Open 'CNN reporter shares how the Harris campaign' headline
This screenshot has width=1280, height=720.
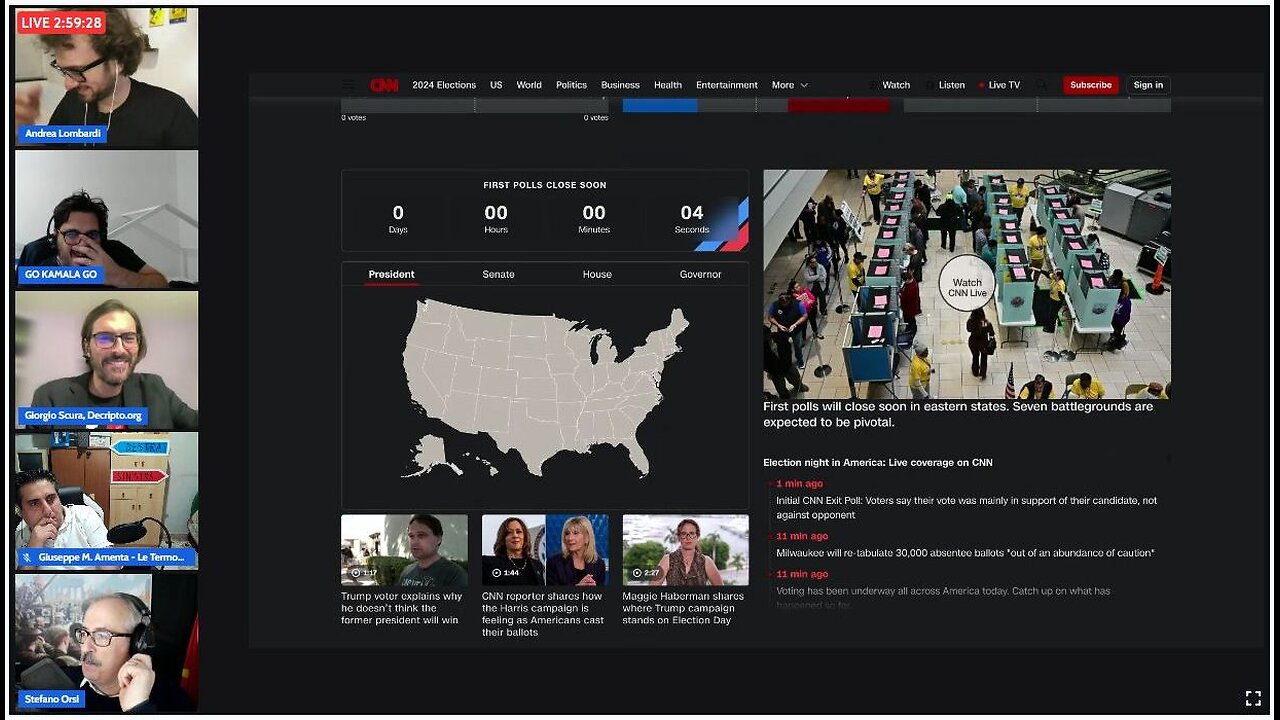543,614
